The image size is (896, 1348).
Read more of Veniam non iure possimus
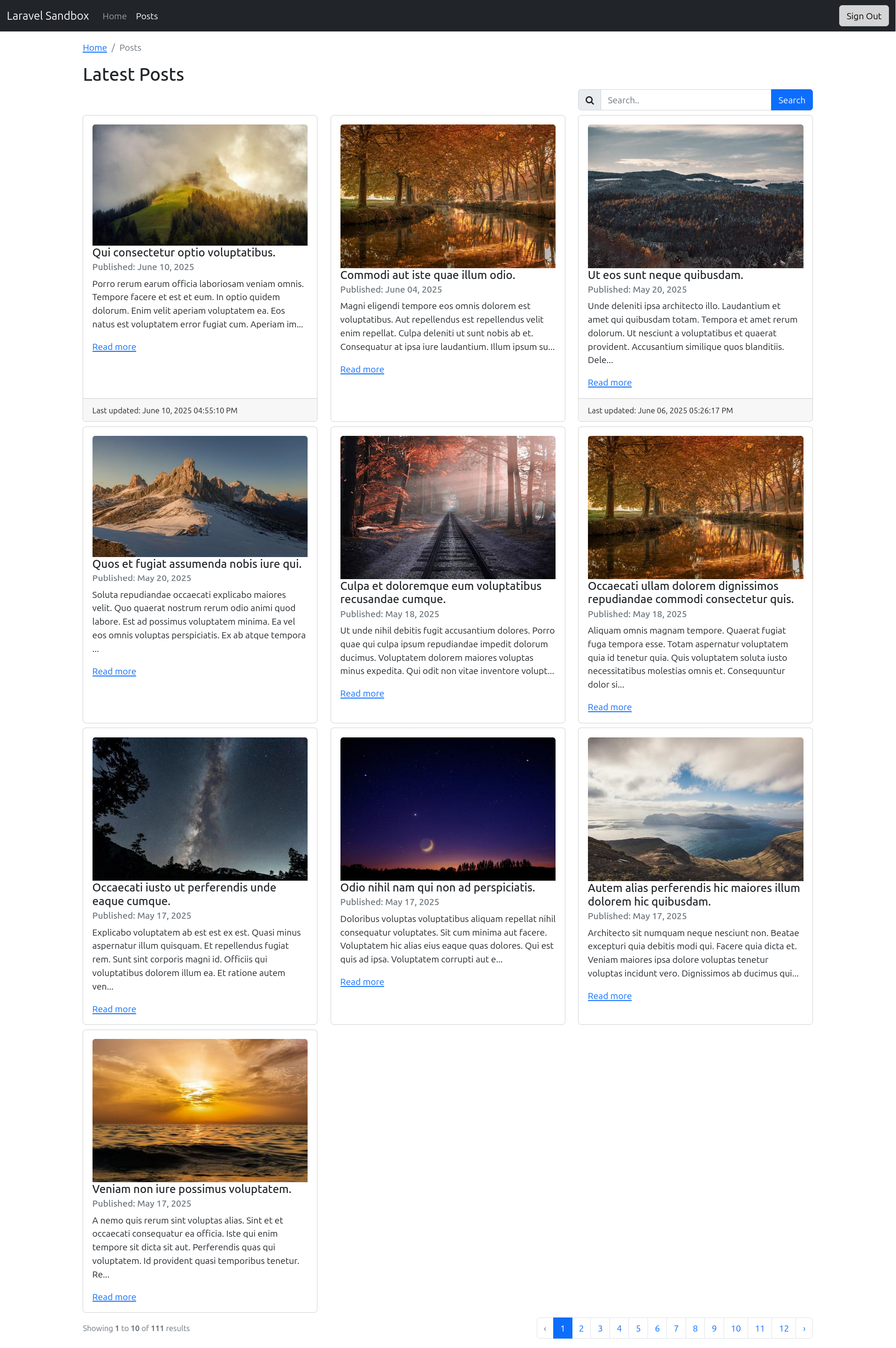(x=114, y=1297)
